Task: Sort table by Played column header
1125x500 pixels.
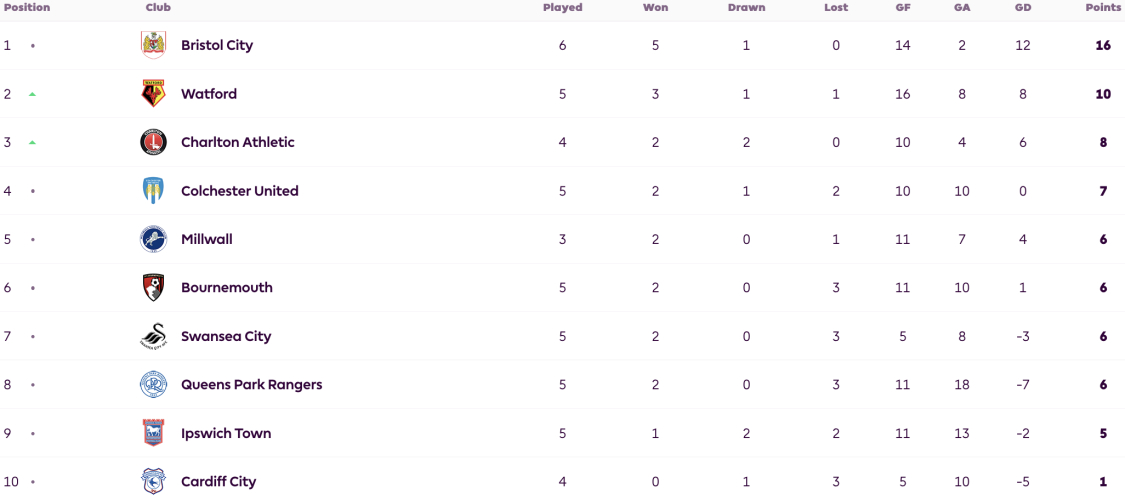Action: [x=562, y=8]
